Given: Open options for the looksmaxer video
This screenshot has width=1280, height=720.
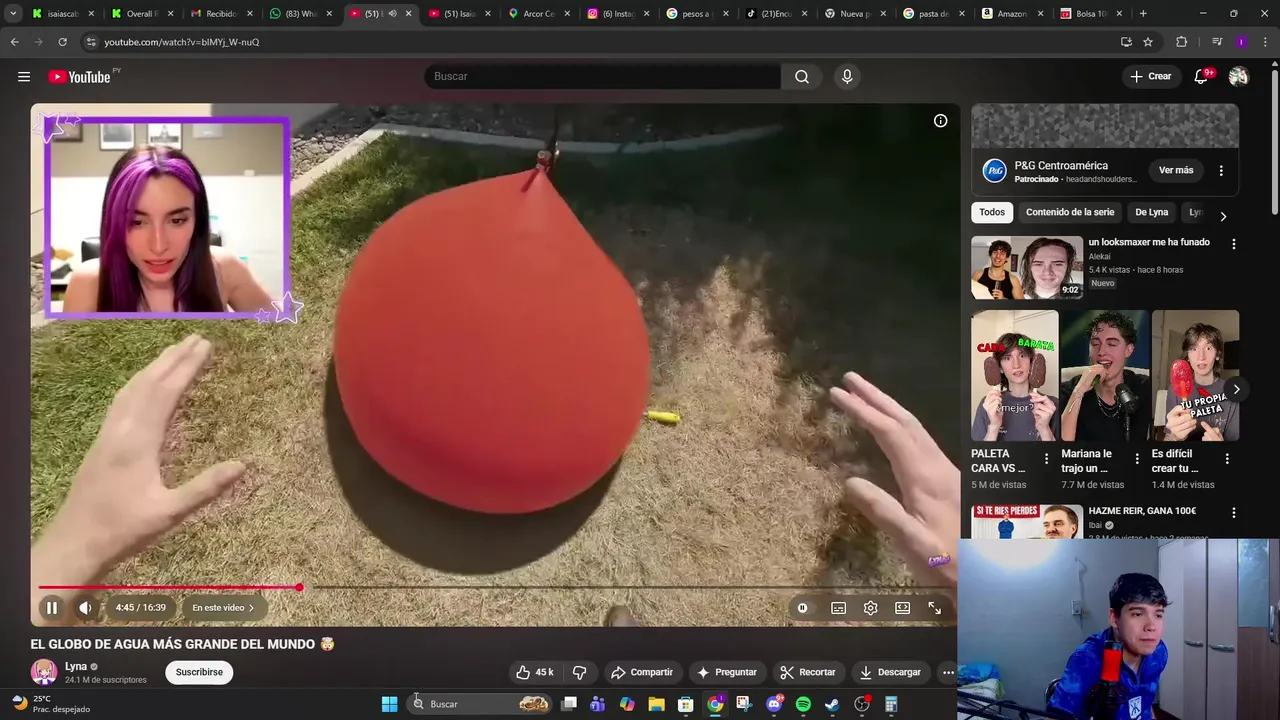Looking at the screenshot, I should [1233, 244].
